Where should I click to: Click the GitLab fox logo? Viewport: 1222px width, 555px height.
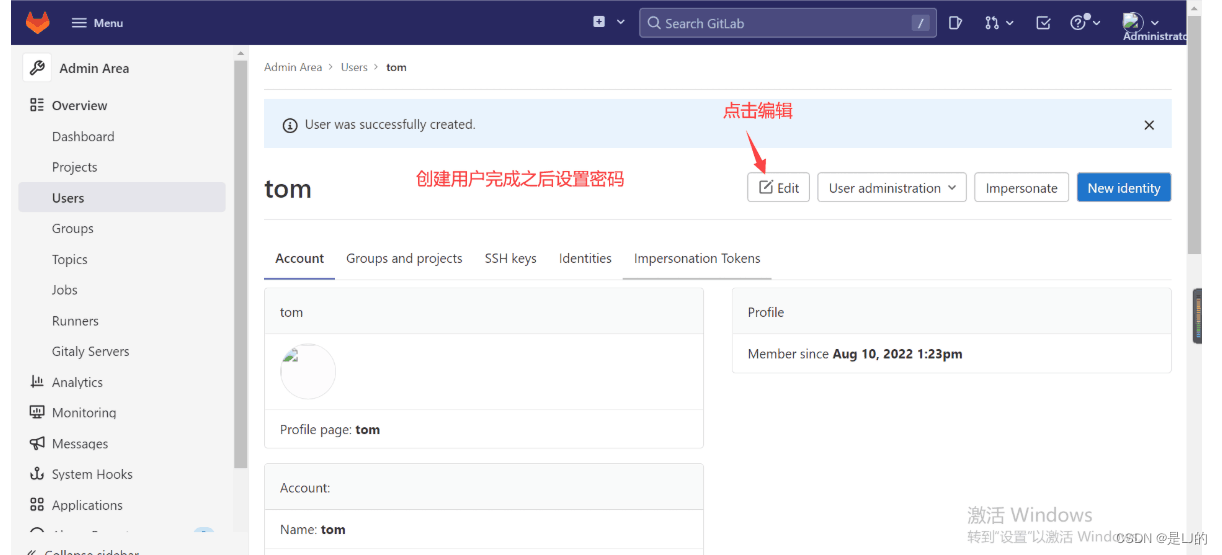tap(37, 22)
